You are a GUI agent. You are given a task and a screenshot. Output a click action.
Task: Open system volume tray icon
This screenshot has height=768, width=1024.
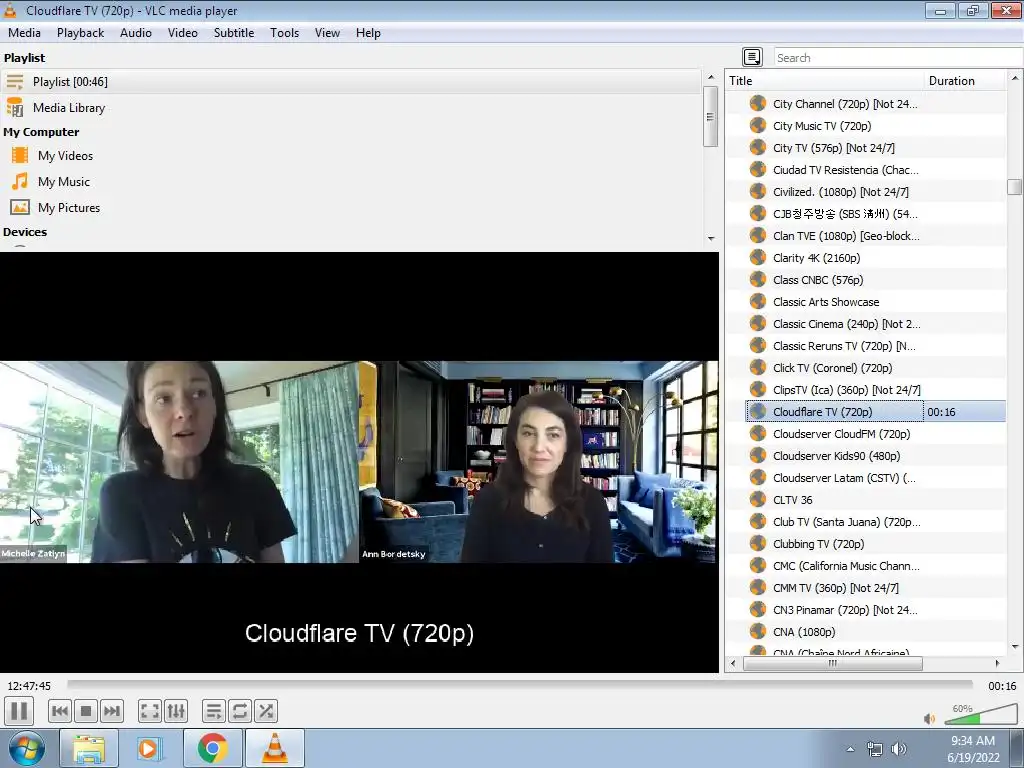point(899,749)
